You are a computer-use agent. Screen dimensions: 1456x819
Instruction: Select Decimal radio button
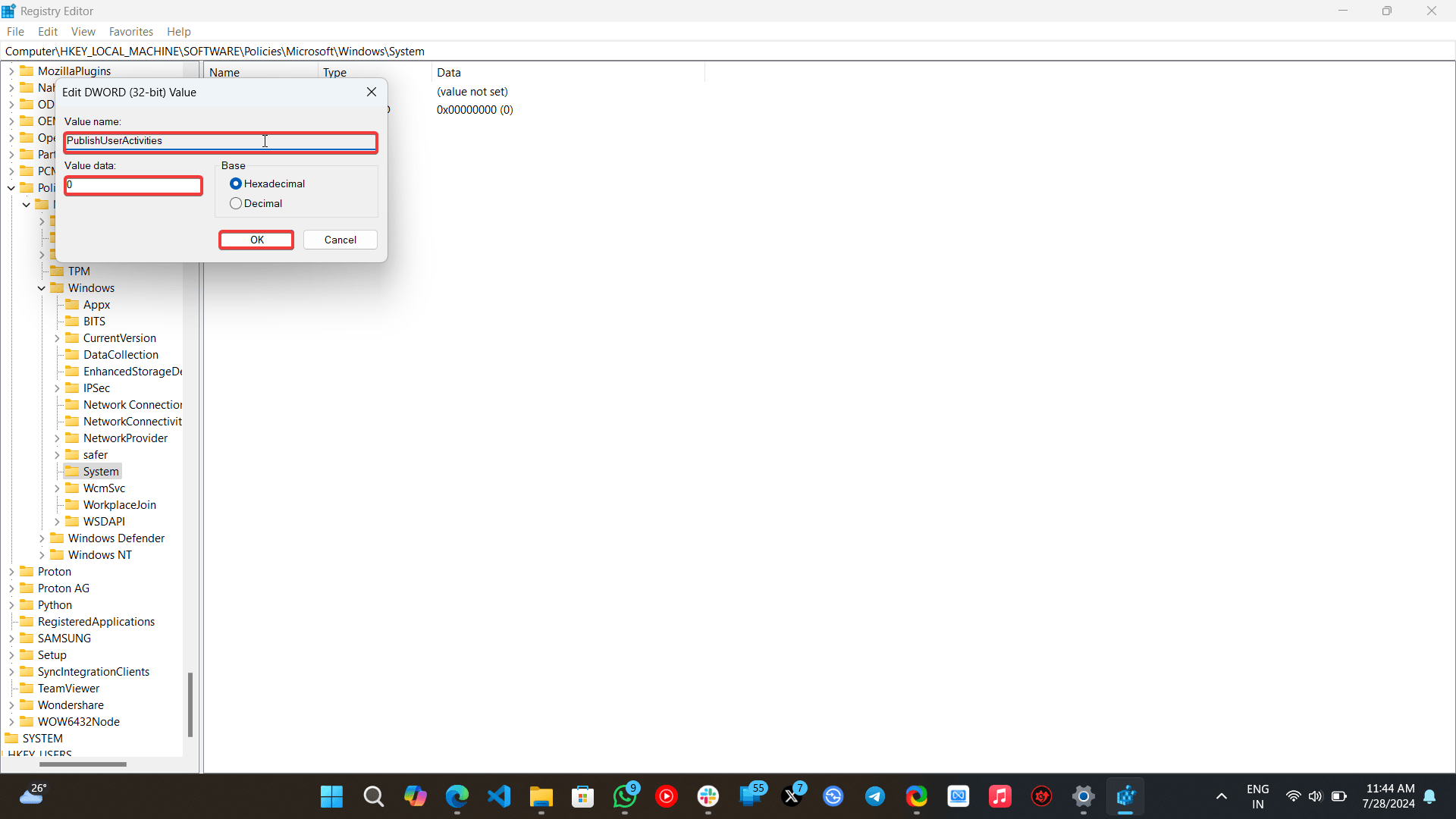pos(236,203)
